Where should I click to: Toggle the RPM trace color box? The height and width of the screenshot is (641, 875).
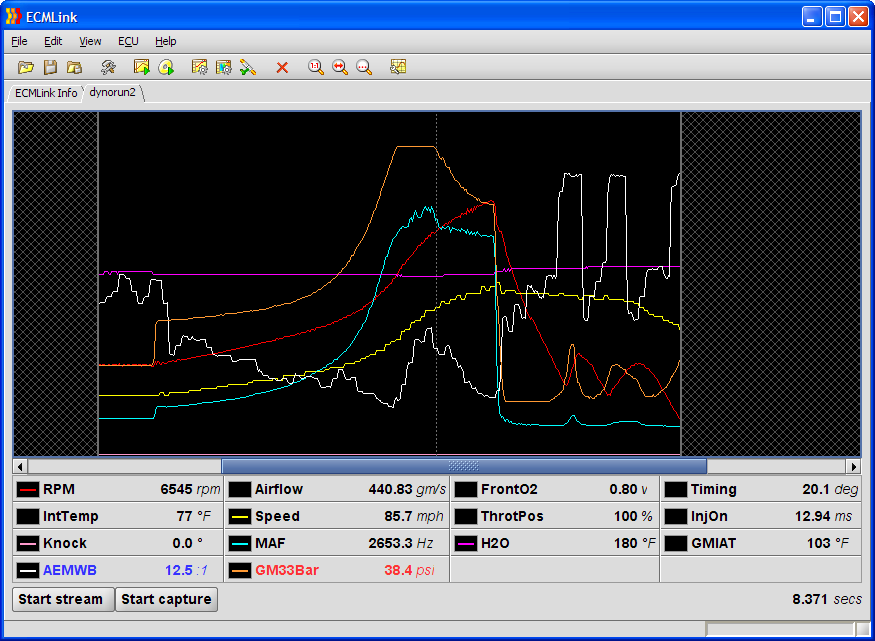point(28,489)
